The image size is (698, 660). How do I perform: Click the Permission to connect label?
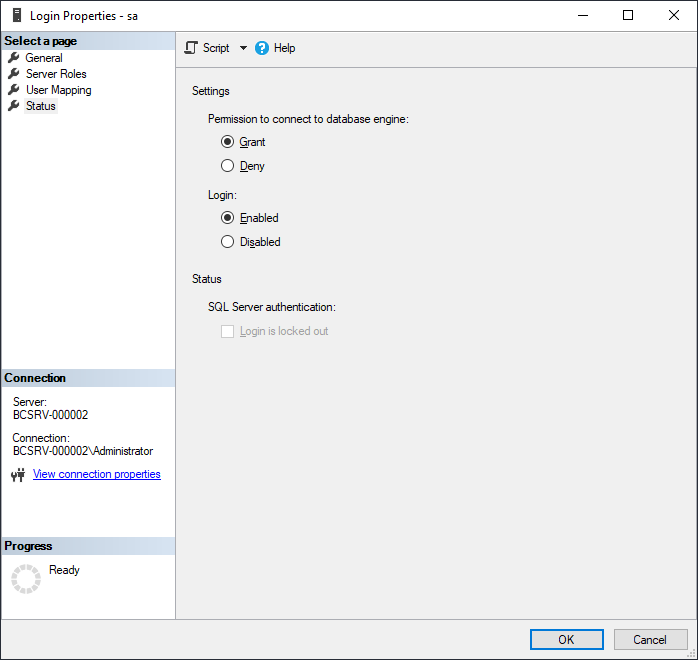coord(308,119)
